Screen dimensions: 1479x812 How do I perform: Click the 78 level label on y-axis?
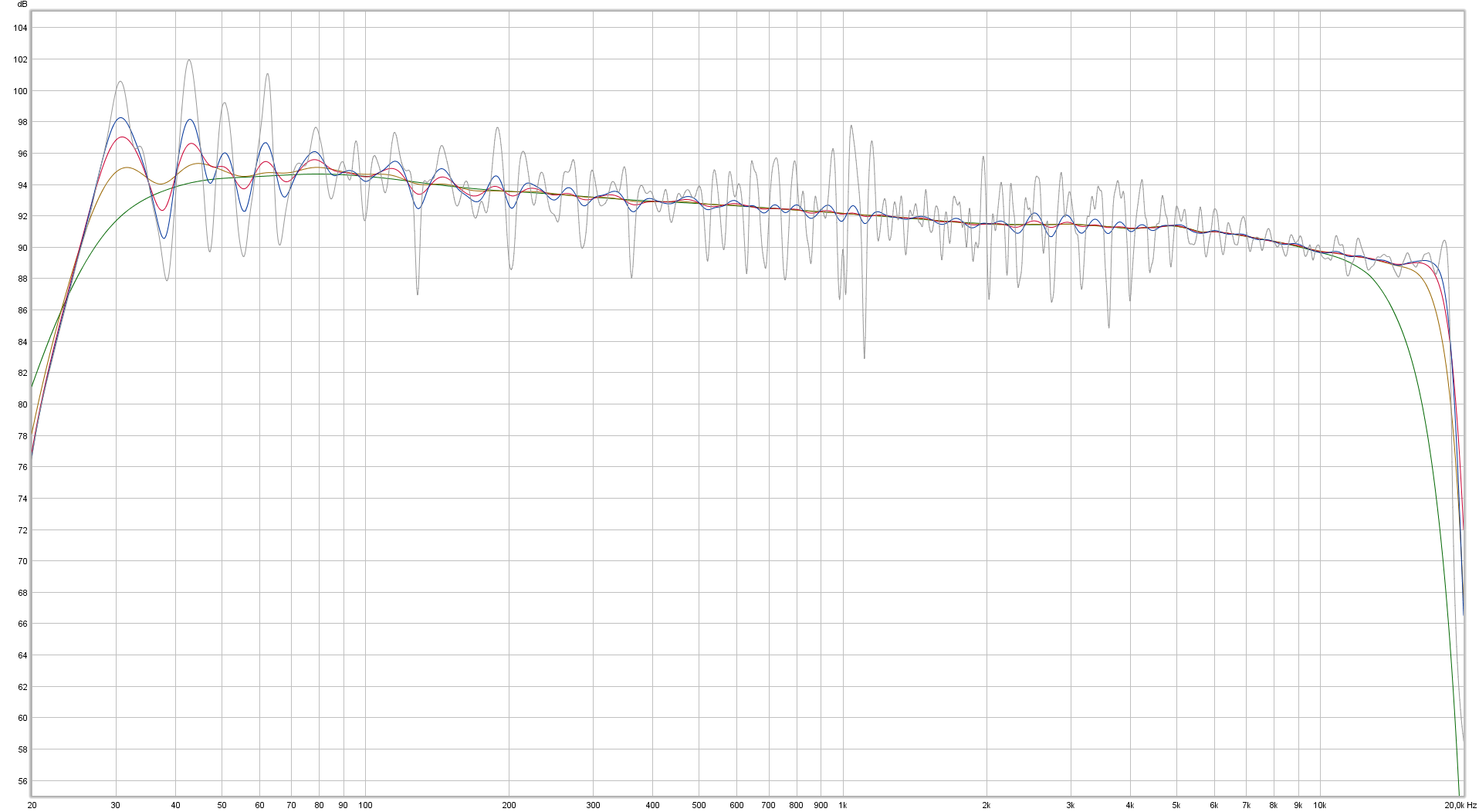point(22,436)
